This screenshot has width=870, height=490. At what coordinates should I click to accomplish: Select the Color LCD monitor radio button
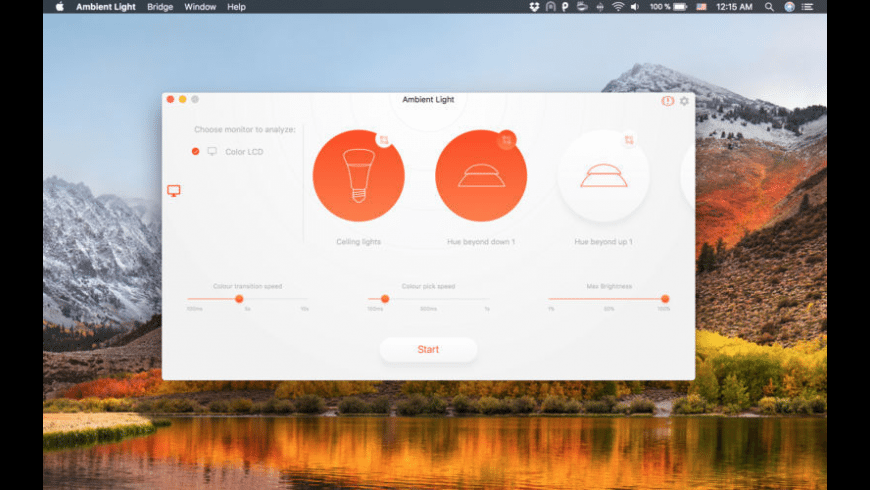pos(195,151)
